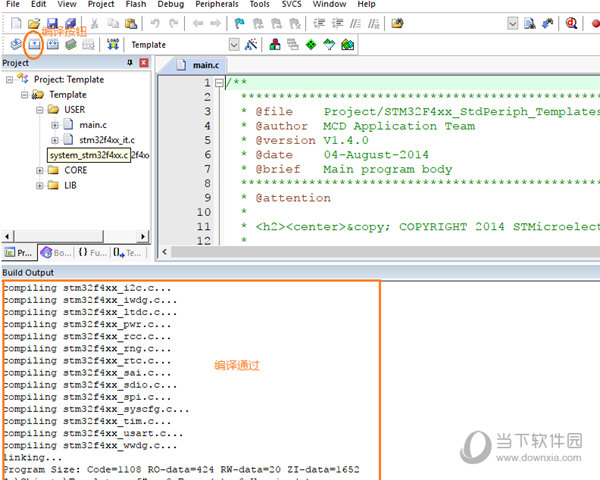Save all files with the multi-disk icon
Viewport: 600px width, 480px height.
click(70, 23)
